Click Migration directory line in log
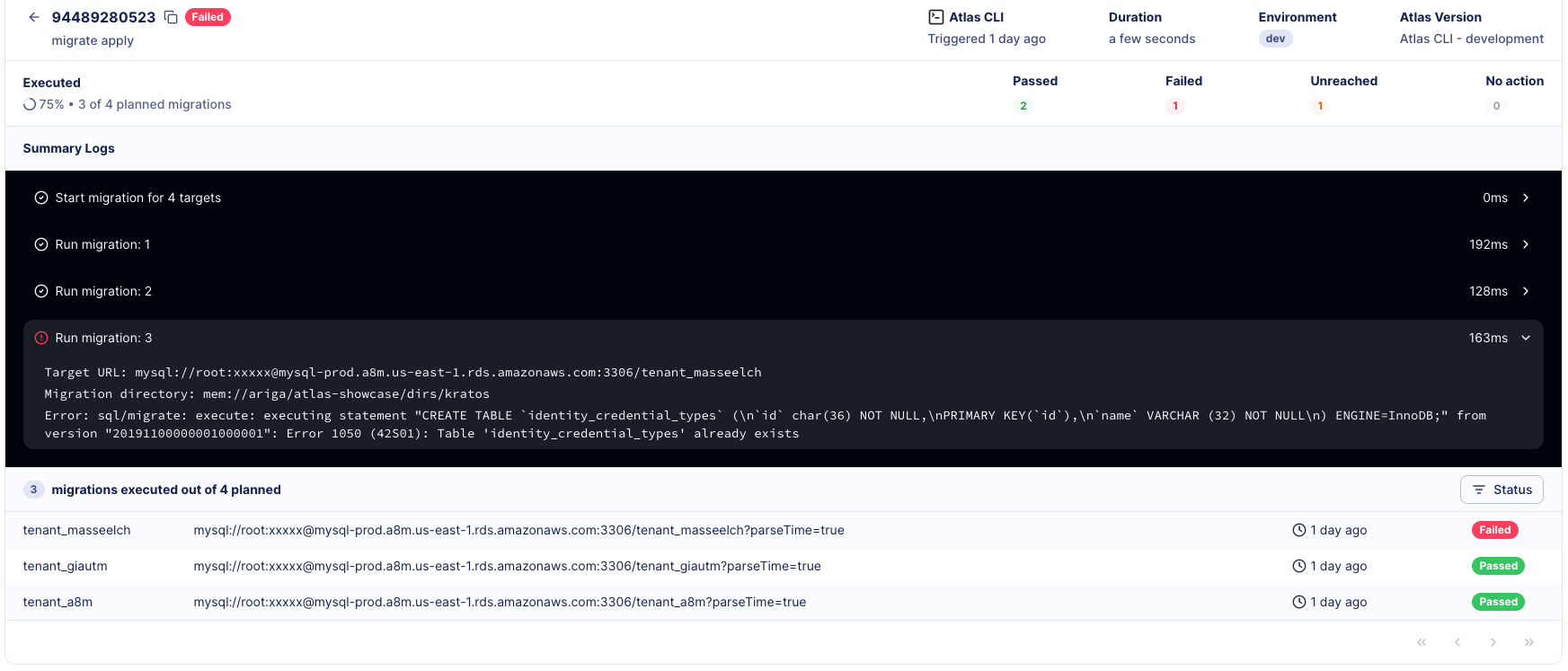 [x=267, y=393]
